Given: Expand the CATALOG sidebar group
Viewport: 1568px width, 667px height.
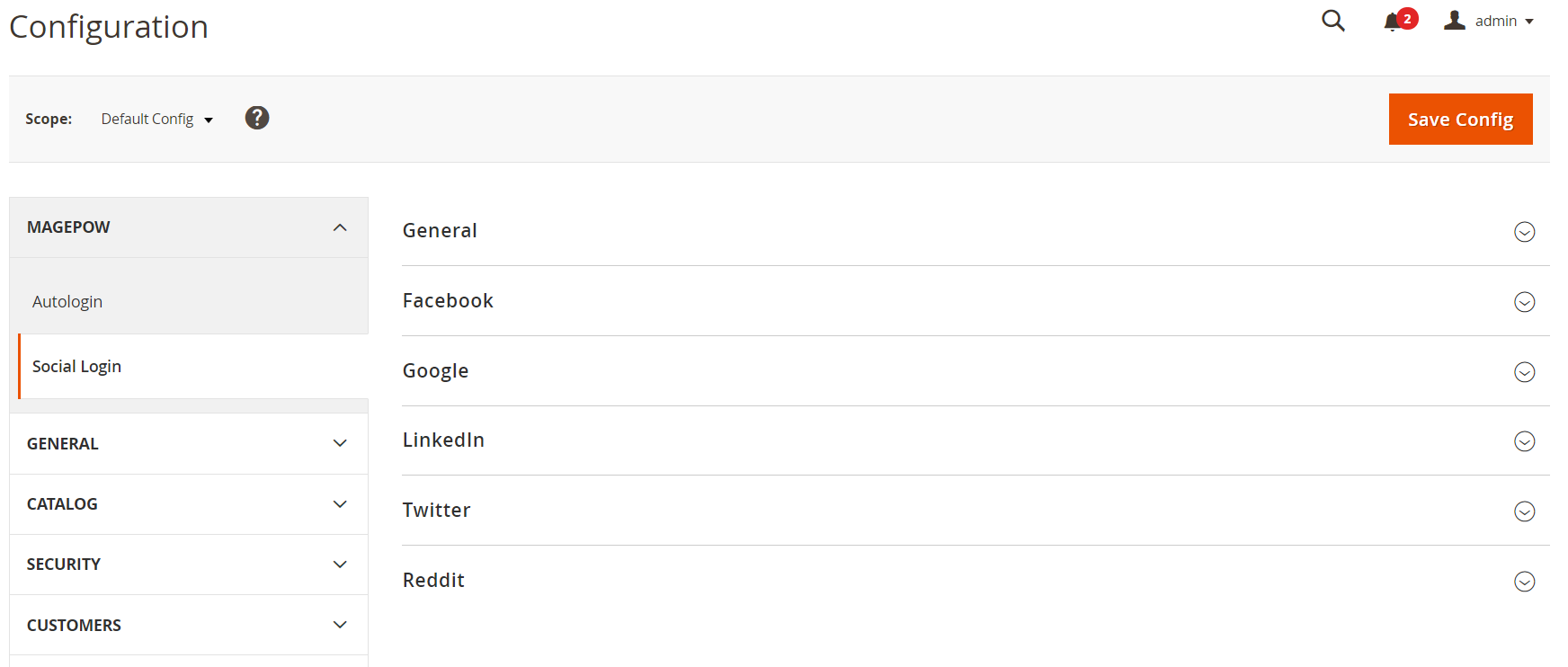Looking at the screenshot, I should (x=340, y=504).
